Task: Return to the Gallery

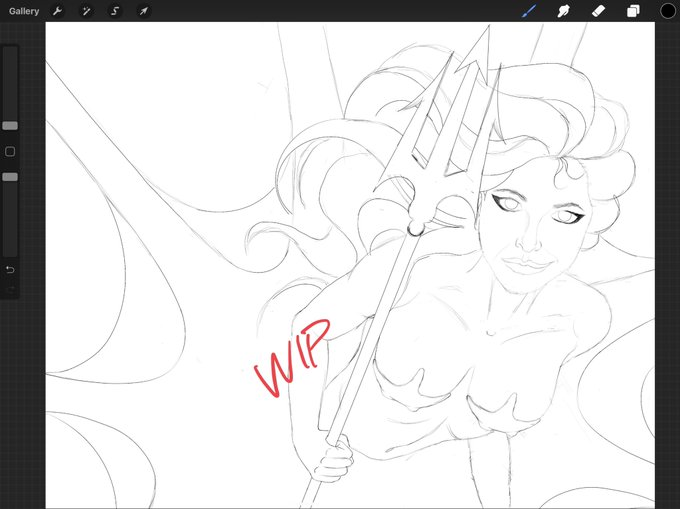Action: point(24,11)
